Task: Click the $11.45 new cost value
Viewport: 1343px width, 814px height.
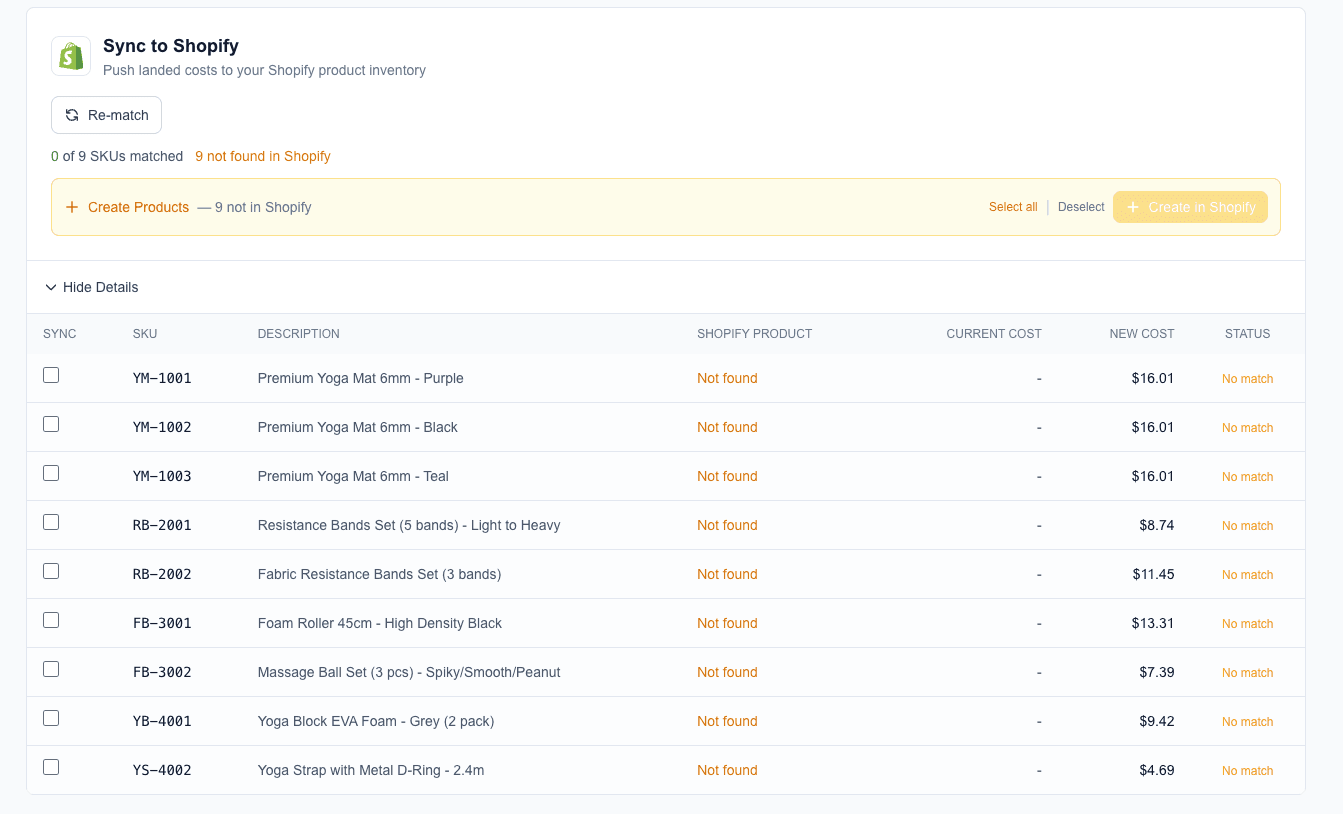Action: point(1153,574)
